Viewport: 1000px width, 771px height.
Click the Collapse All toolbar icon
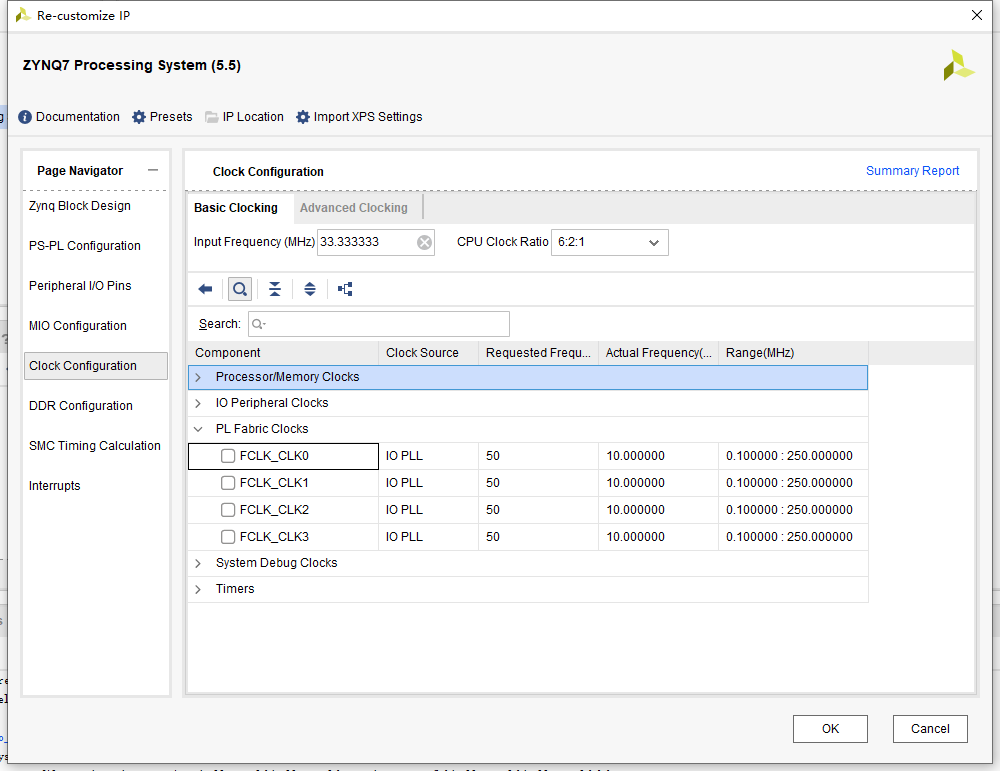(x=275, y=289)
